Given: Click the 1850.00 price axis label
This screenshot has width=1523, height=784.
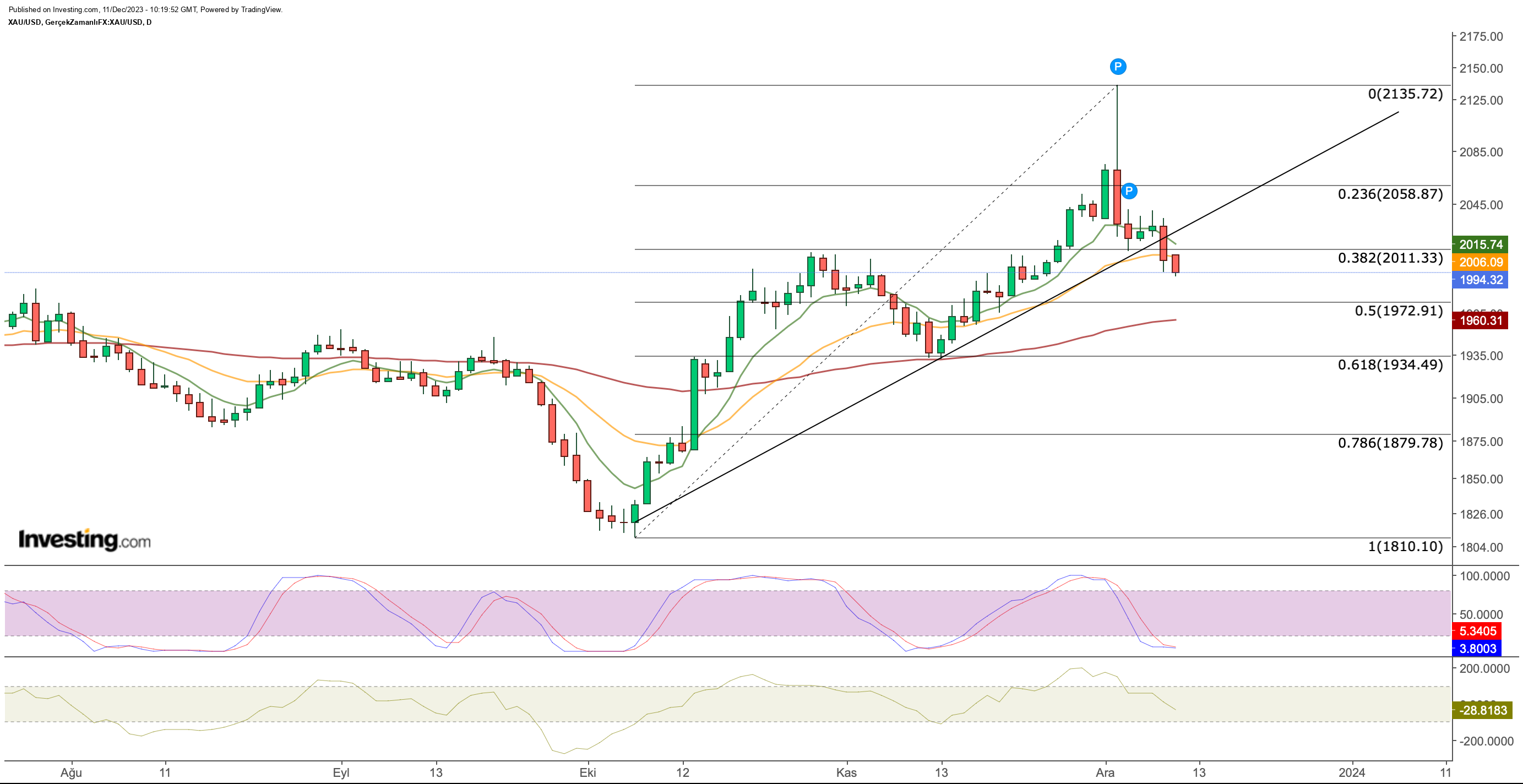Looking at the screenshot, I should (x=1481, y=479).
